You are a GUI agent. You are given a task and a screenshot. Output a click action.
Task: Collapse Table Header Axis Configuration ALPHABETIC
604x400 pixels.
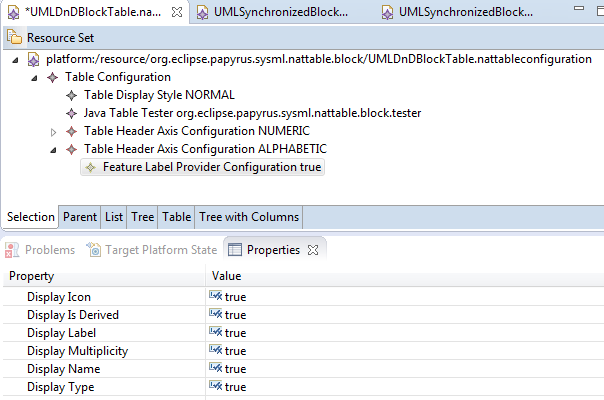click(53, 150)
